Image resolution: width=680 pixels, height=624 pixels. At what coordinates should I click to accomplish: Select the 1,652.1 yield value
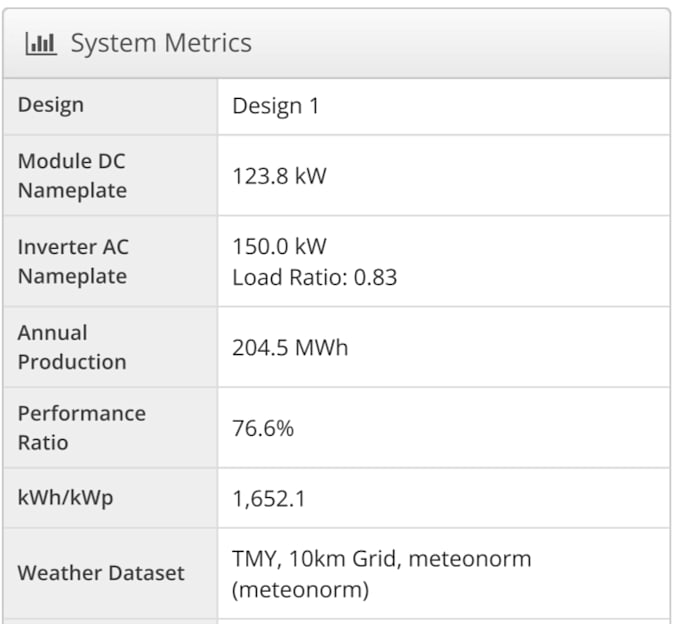click(269, 499)
